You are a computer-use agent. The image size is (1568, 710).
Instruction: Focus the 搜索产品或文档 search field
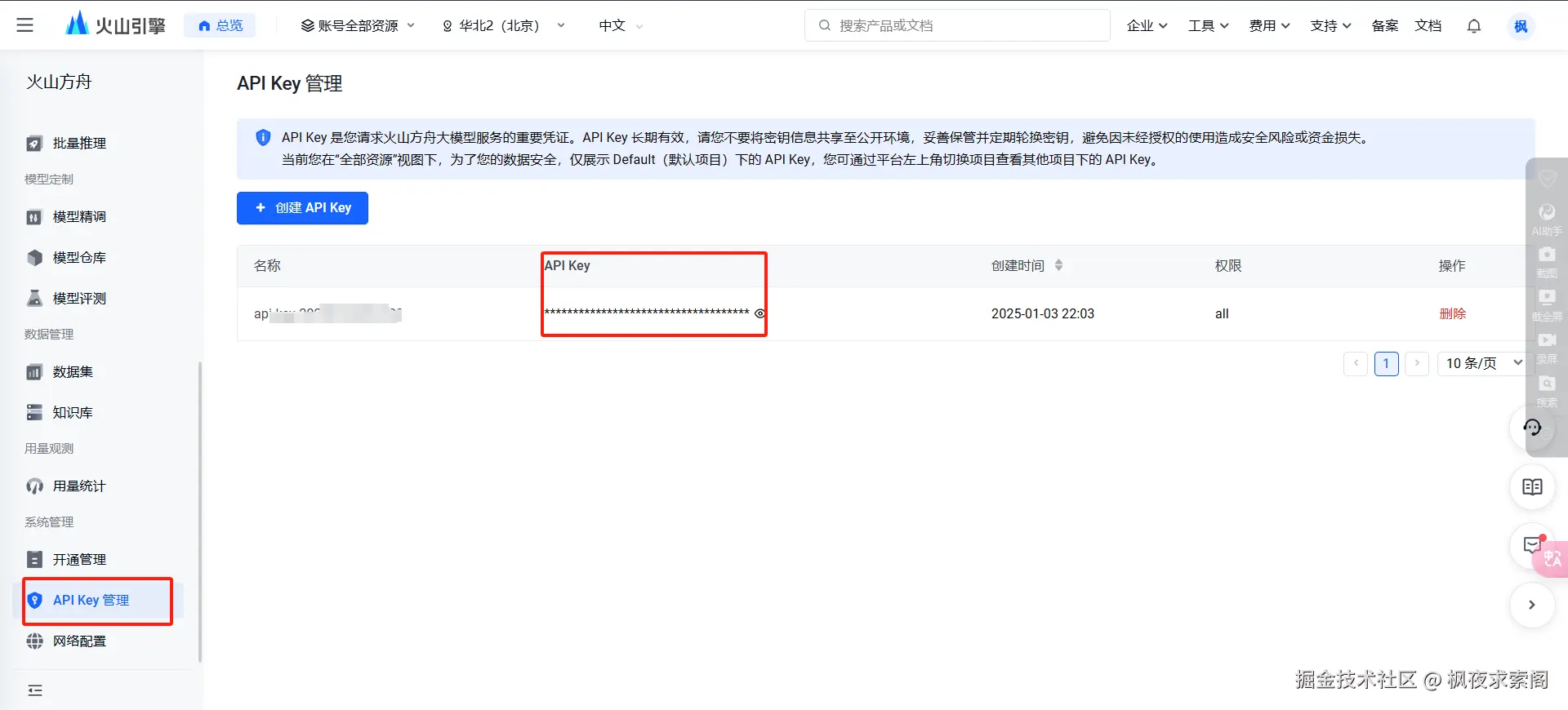point(957,25)
